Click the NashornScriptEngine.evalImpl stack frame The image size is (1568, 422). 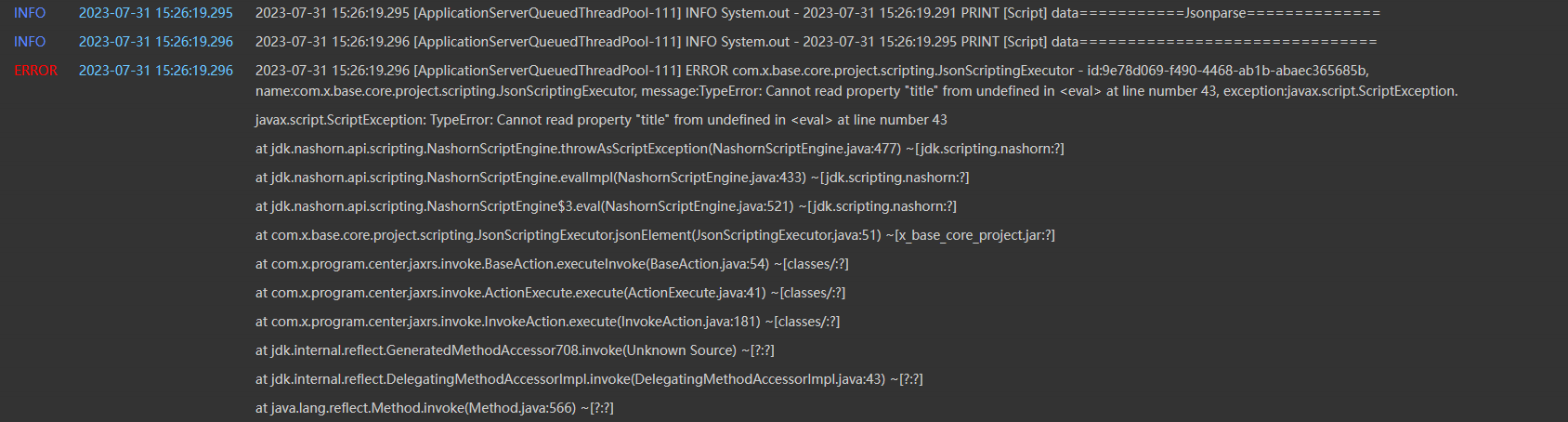(x=612, y=178)
